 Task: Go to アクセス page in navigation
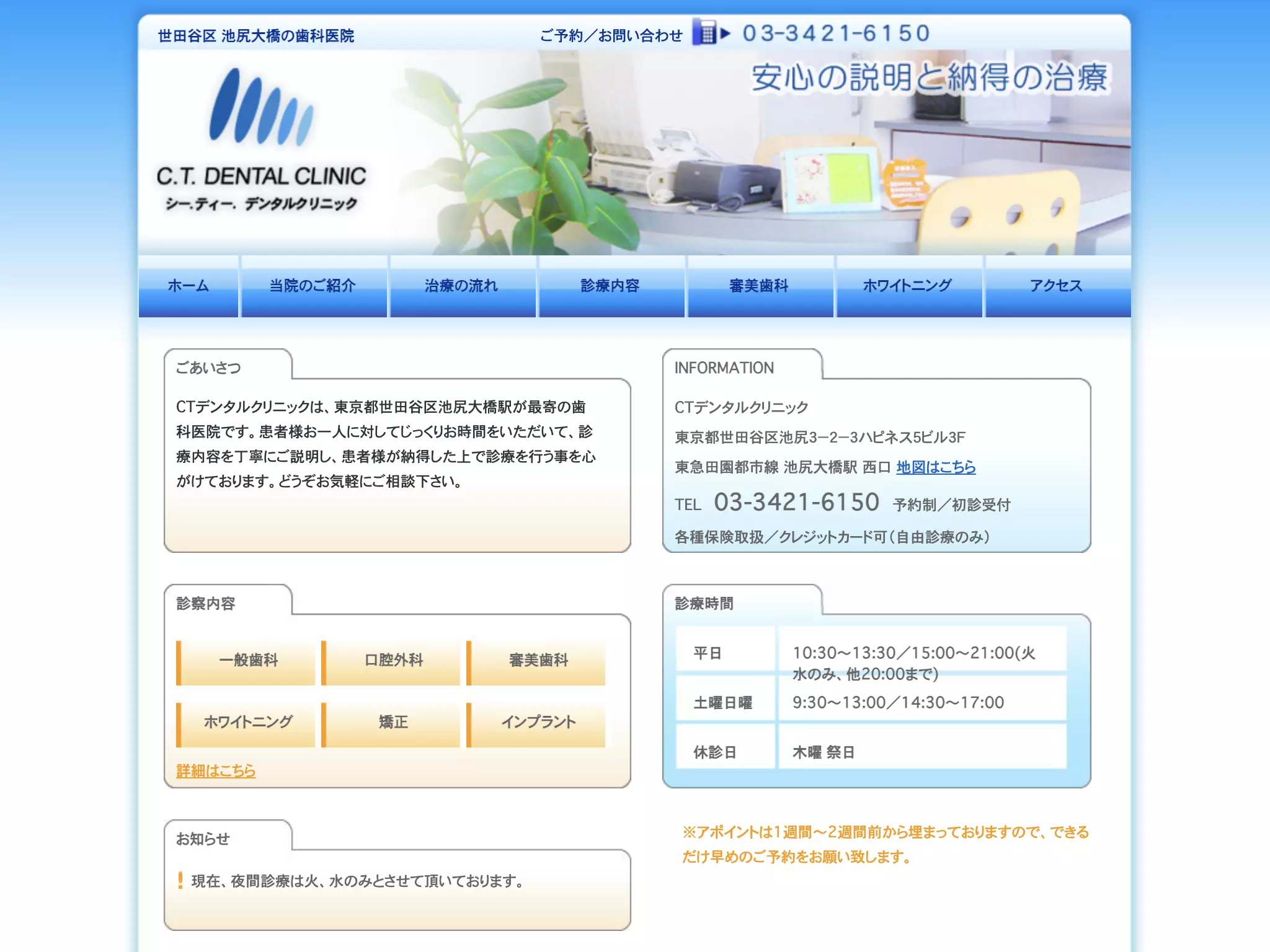pyautogui.click(x=1058, y=286)
